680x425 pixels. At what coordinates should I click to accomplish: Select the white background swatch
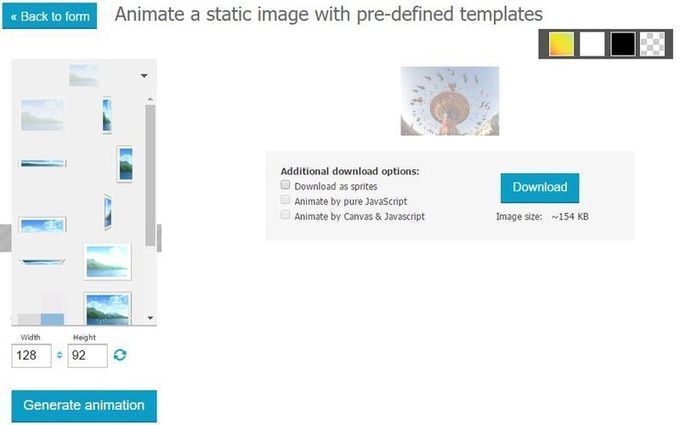(592, 44)
